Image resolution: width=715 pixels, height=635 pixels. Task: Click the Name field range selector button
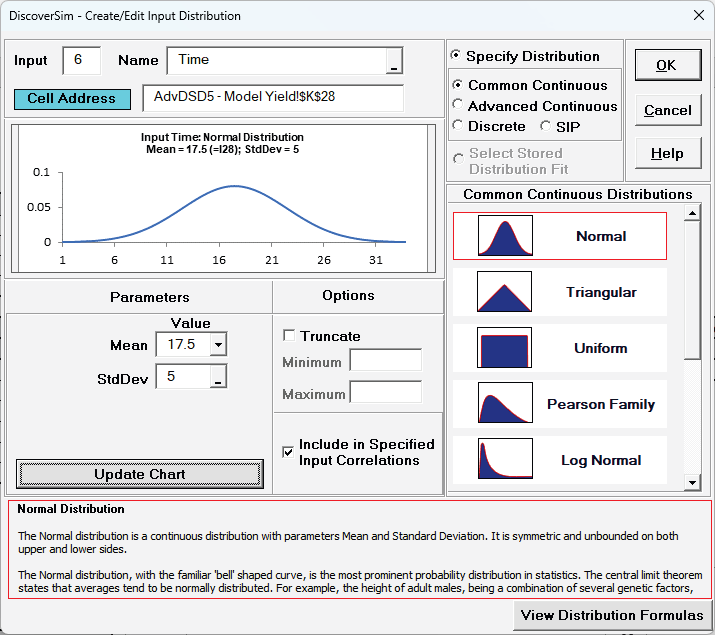[x=394, y=62]
